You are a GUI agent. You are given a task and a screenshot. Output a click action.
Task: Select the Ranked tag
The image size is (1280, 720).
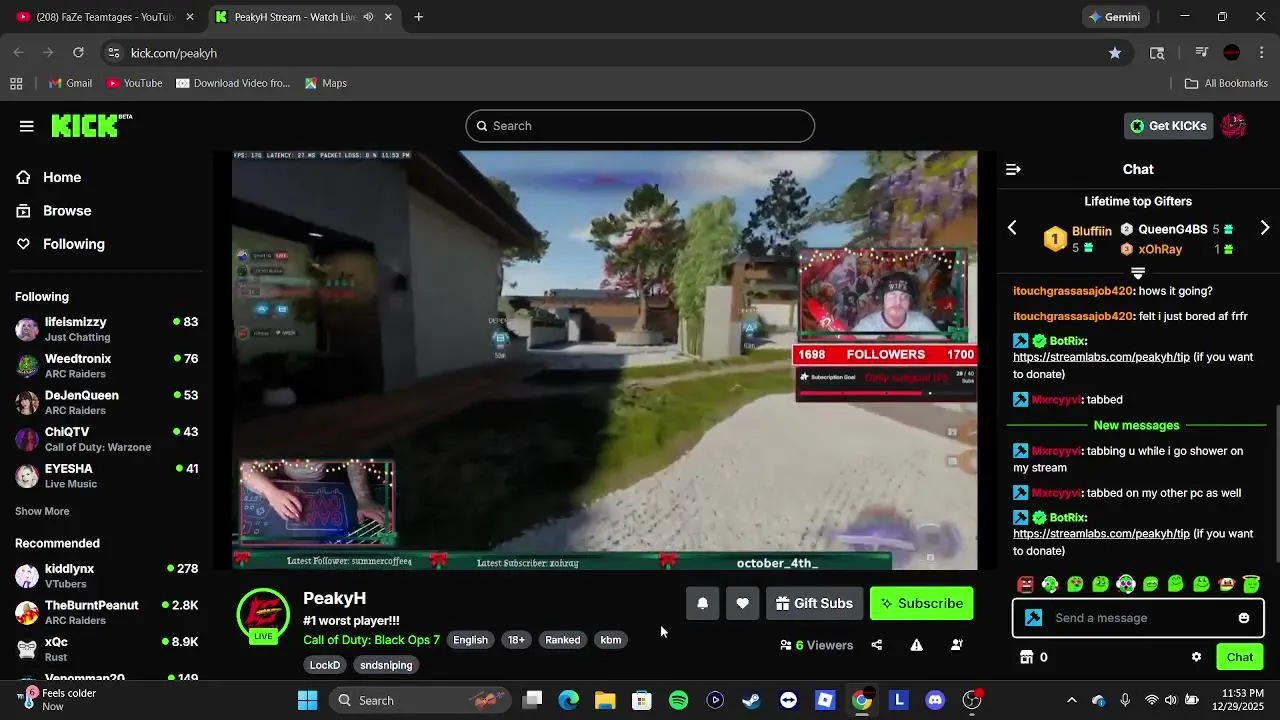562,640
